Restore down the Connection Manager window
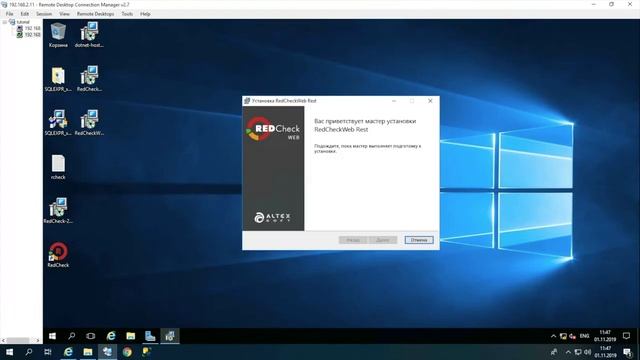 [611, 4]
